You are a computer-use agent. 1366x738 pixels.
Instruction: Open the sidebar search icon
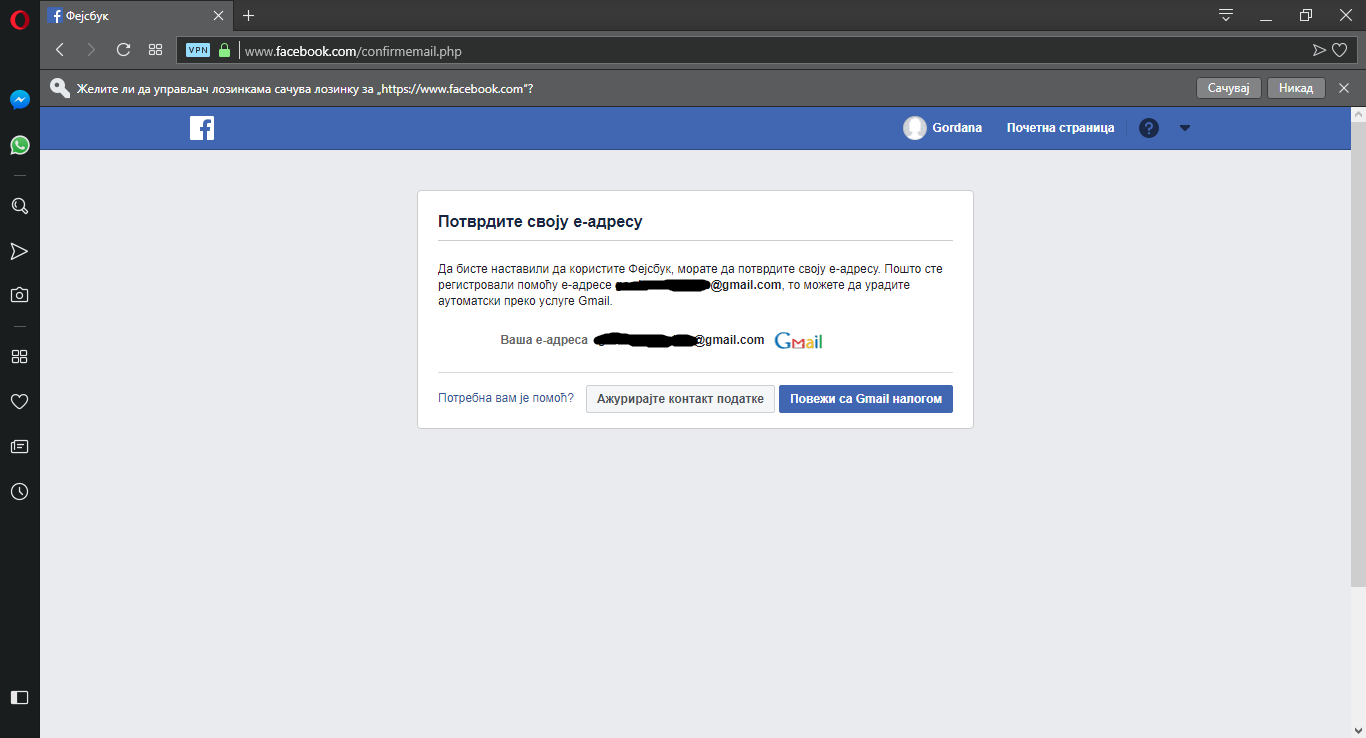pyautogui.click(x=20, y=206)
